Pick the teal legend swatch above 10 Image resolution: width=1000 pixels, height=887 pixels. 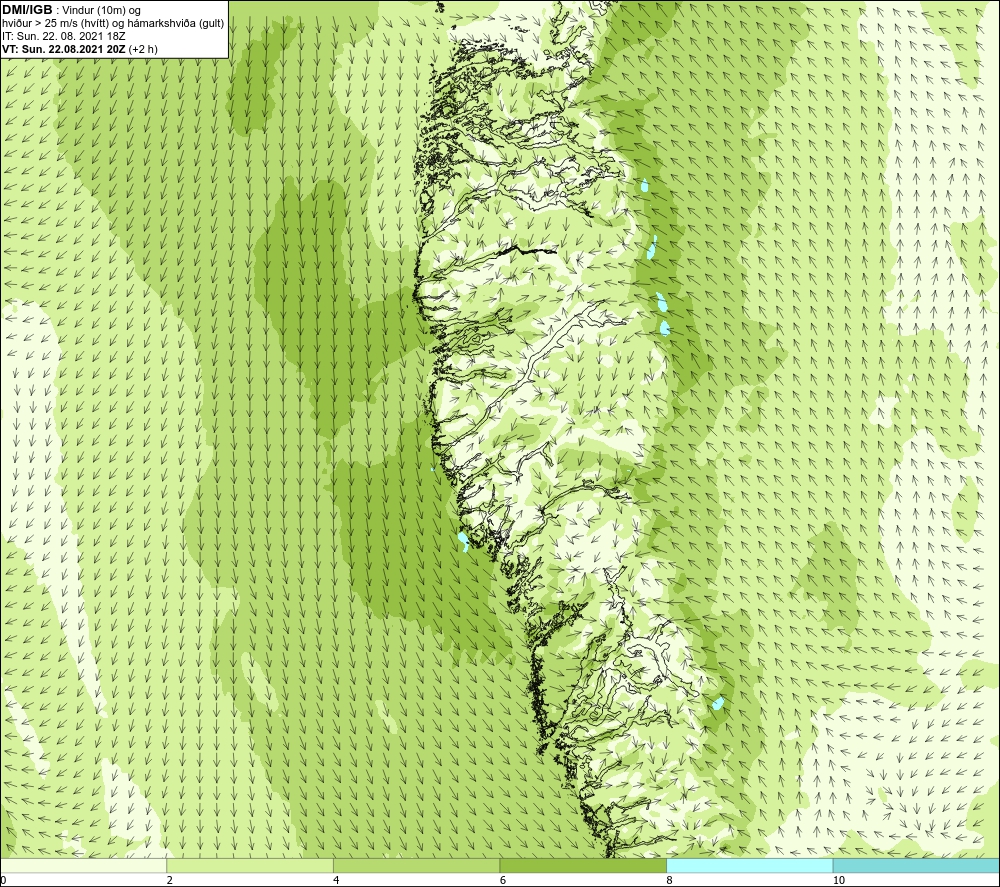pos(916,865)
